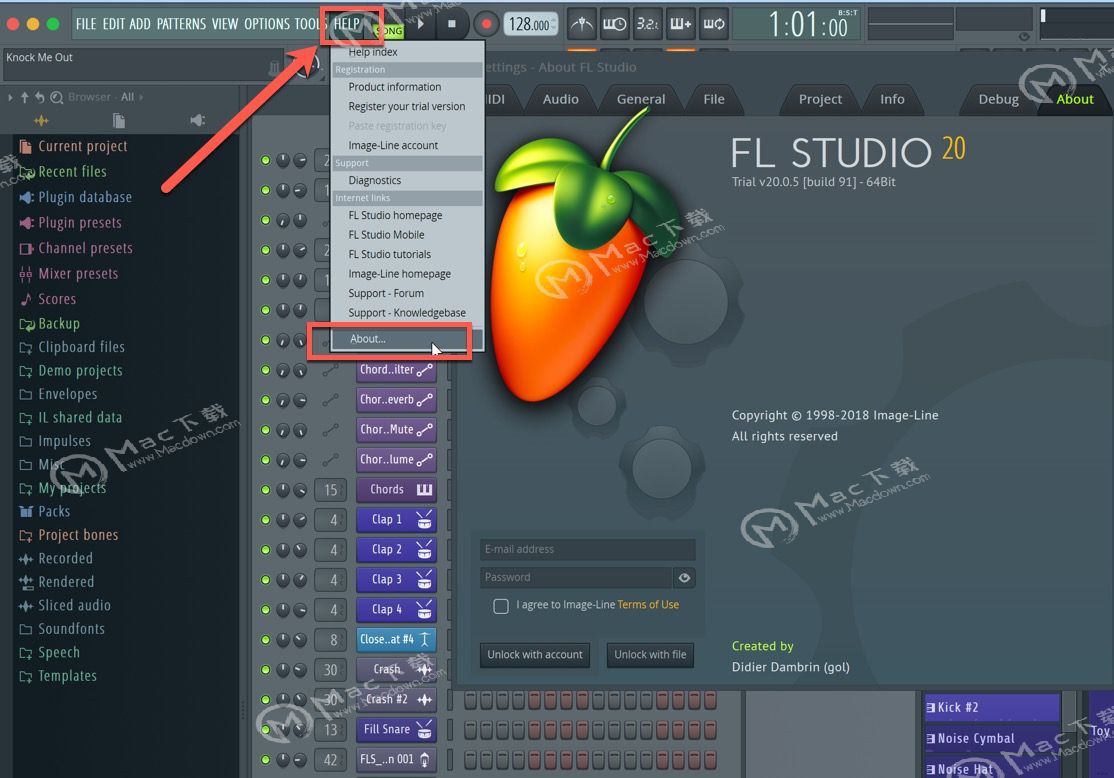Select the browser waveform tab icon
Viewport: 1114px width, 778px height.
click(x=41, y=121)
